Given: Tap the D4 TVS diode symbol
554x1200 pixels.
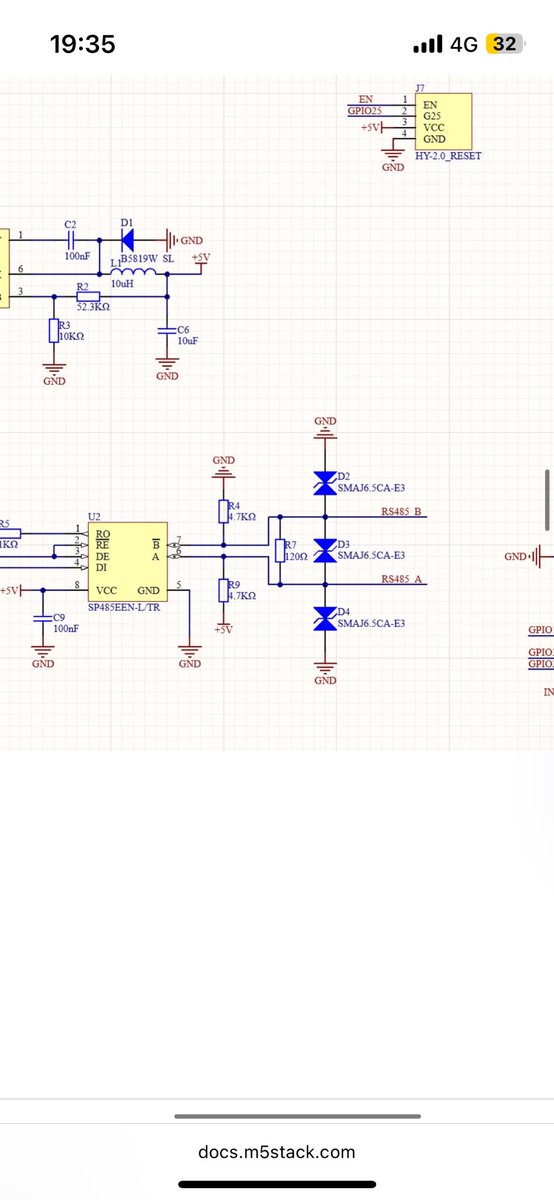Looking at the screenshot, I should pos(325,618).
